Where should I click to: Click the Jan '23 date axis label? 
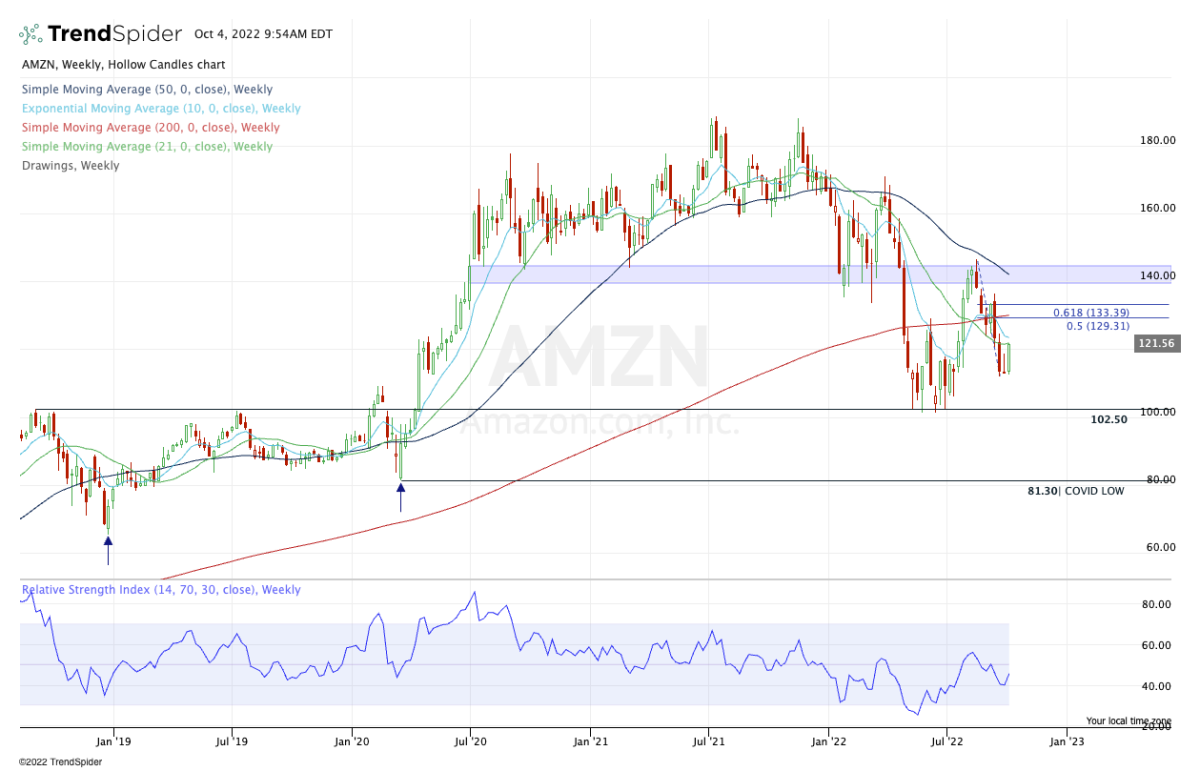coord(1067,742)
